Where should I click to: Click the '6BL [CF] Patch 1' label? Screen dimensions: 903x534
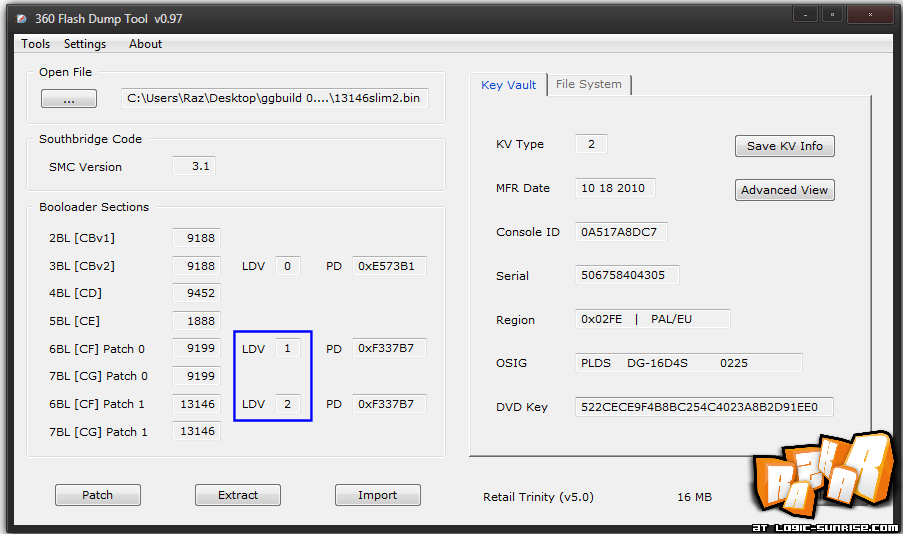[97, 404]
